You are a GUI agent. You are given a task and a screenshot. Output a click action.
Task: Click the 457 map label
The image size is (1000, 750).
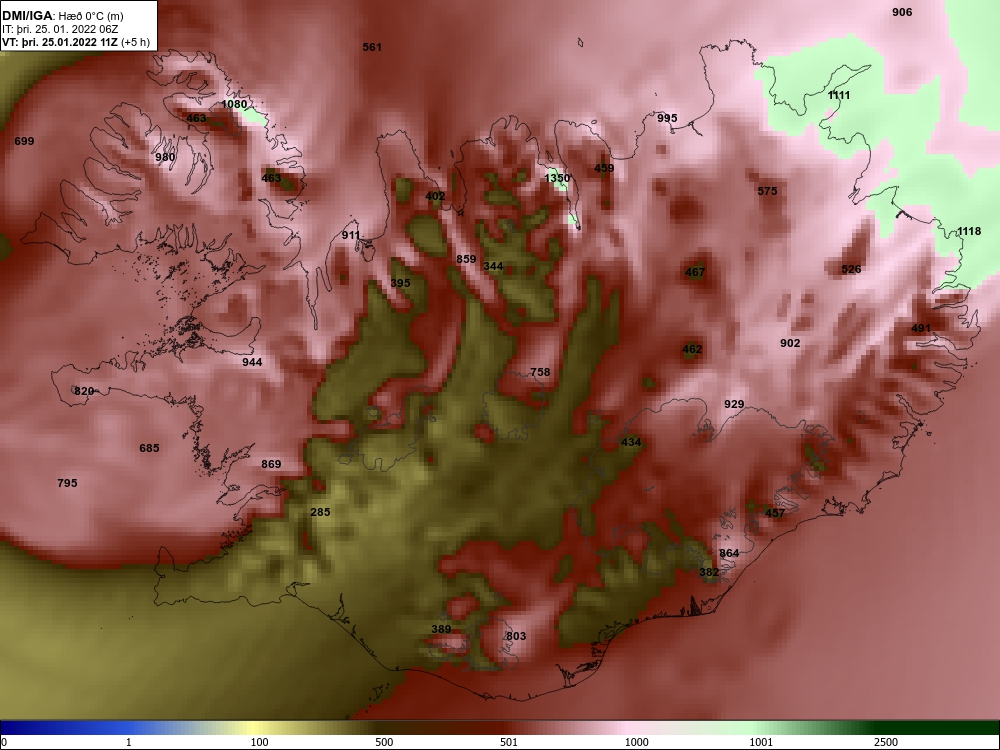coord(775,514)
